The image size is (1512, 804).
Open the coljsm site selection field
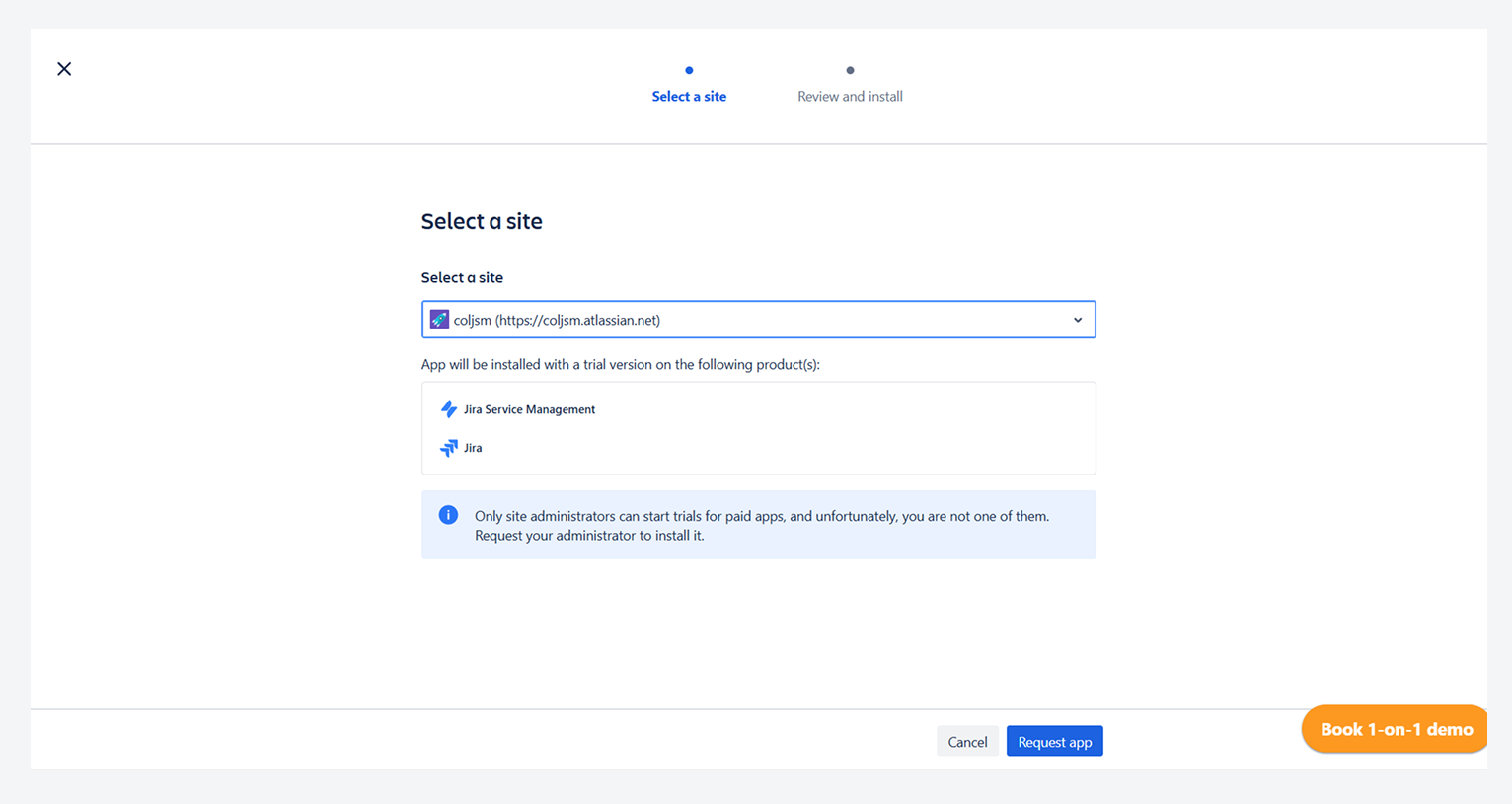click(758, 320)
